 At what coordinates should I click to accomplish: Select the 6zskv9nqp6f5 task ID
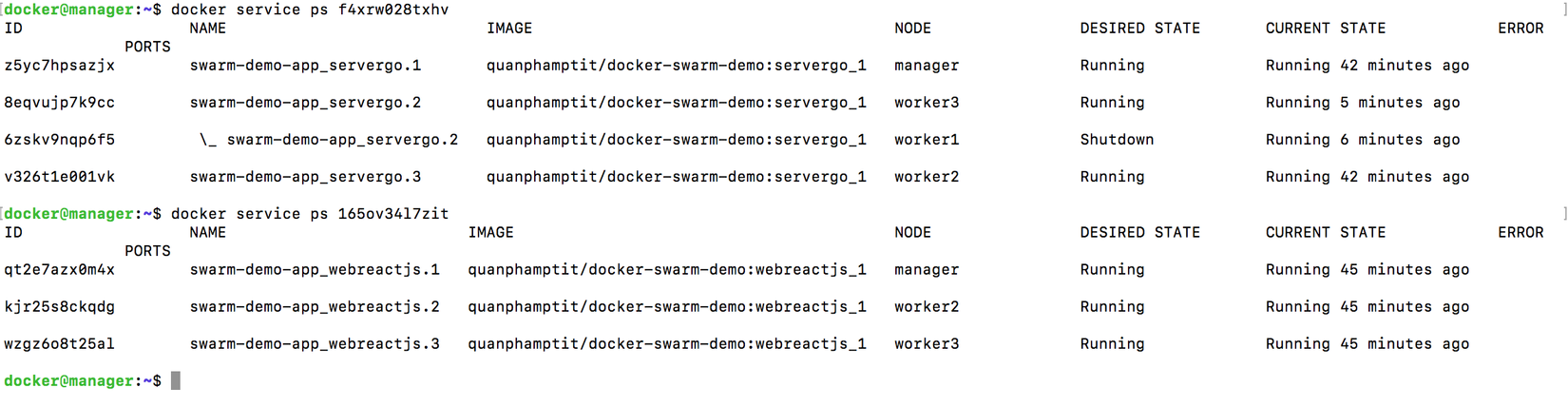(59, 140)
